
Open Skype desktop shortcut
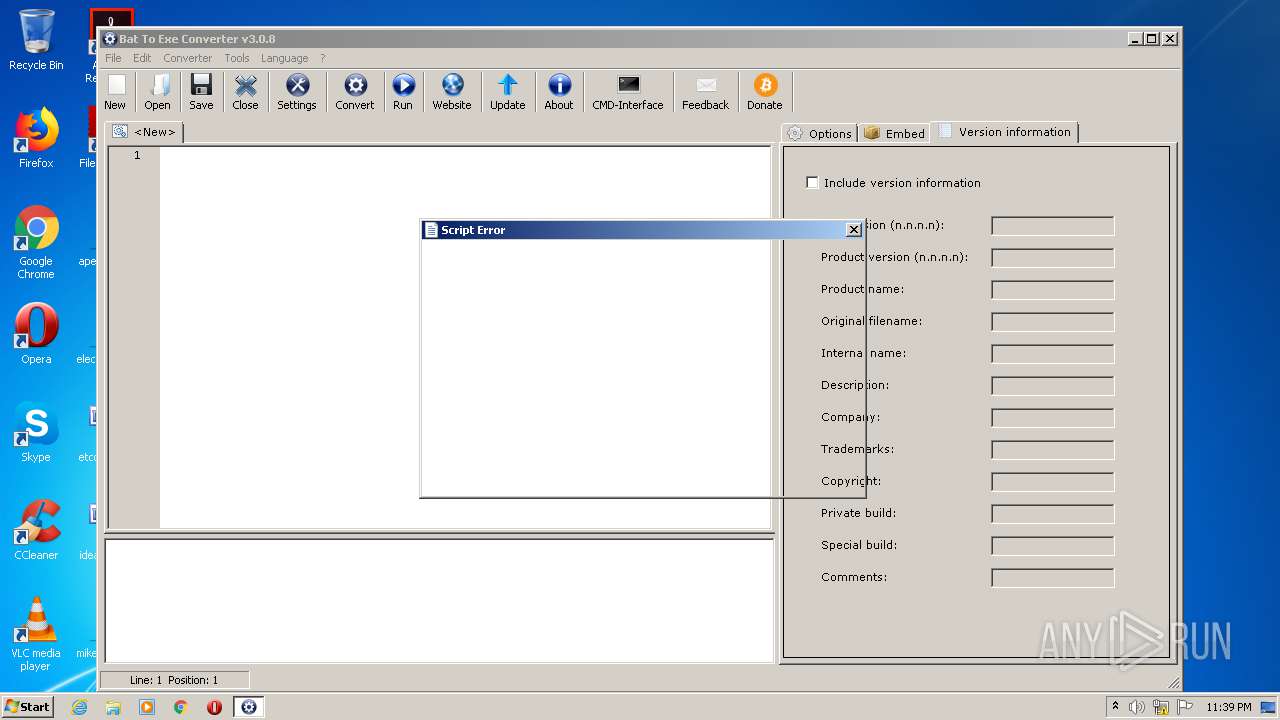click(36, 431)
